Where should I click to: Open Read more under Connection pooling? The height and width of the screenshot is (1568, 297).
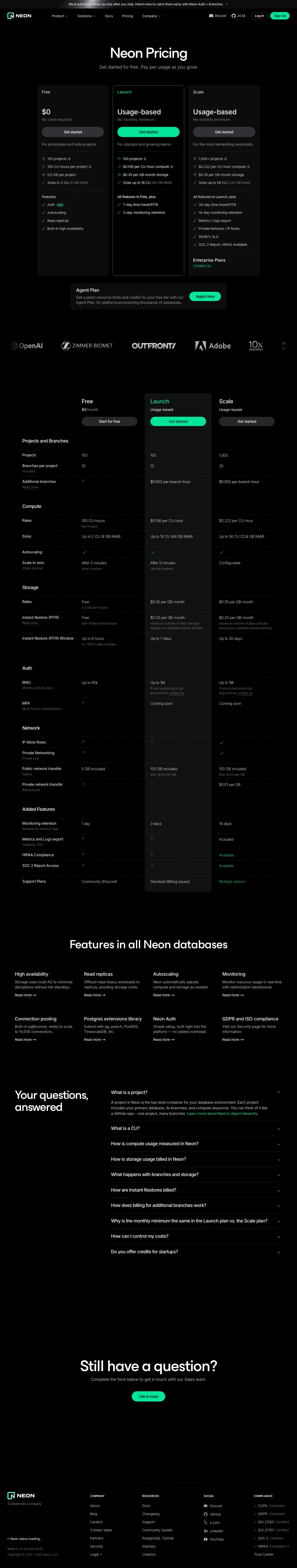pyautogui.click(x=26, y=1040)
